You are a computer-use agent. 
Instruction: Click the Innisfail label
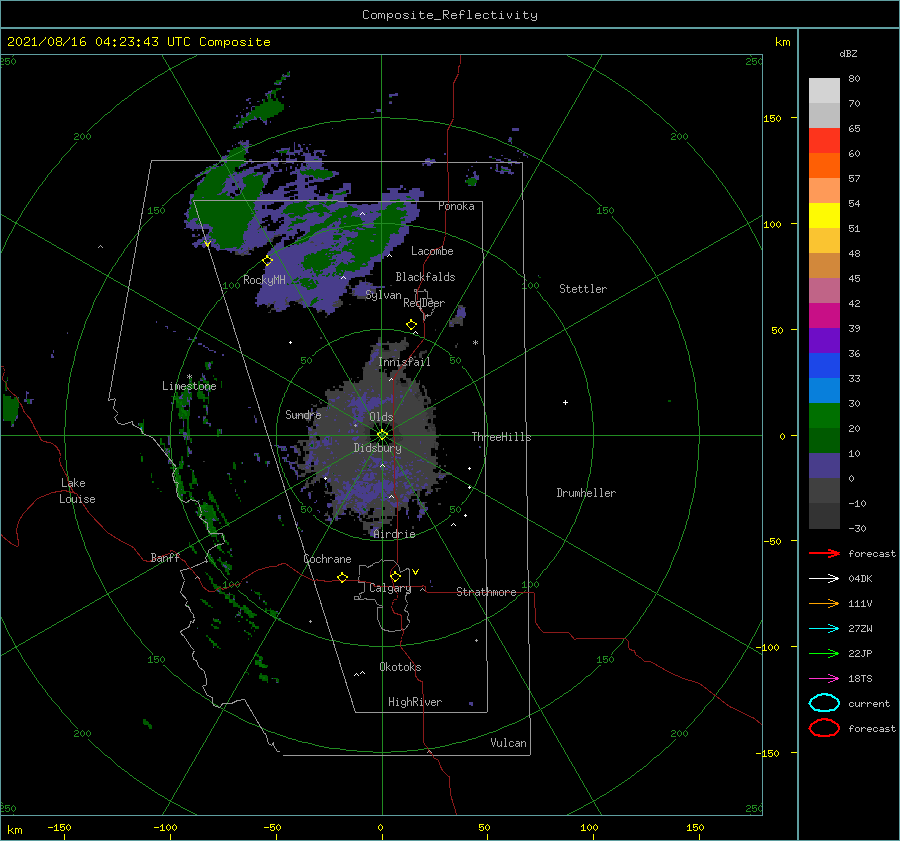tap(404, 362)
